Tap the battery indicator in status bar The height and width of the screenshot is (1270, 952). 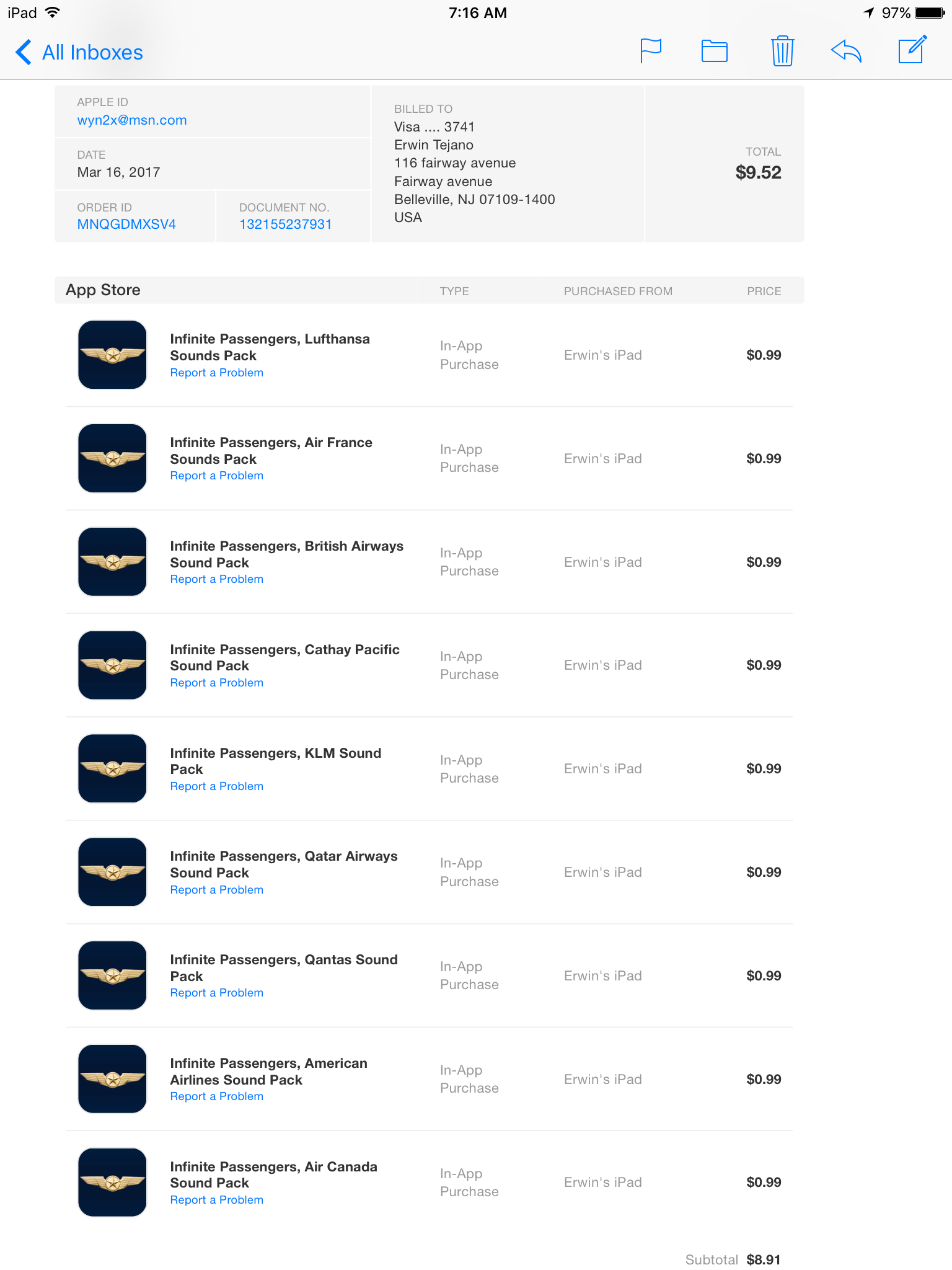pos(930,12)
